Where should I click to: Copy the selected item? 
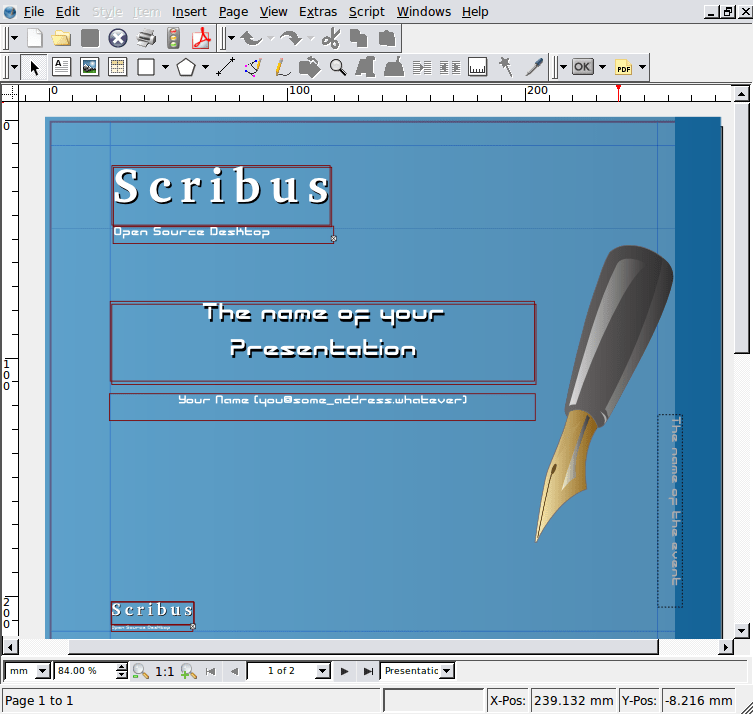pos(359,38)
